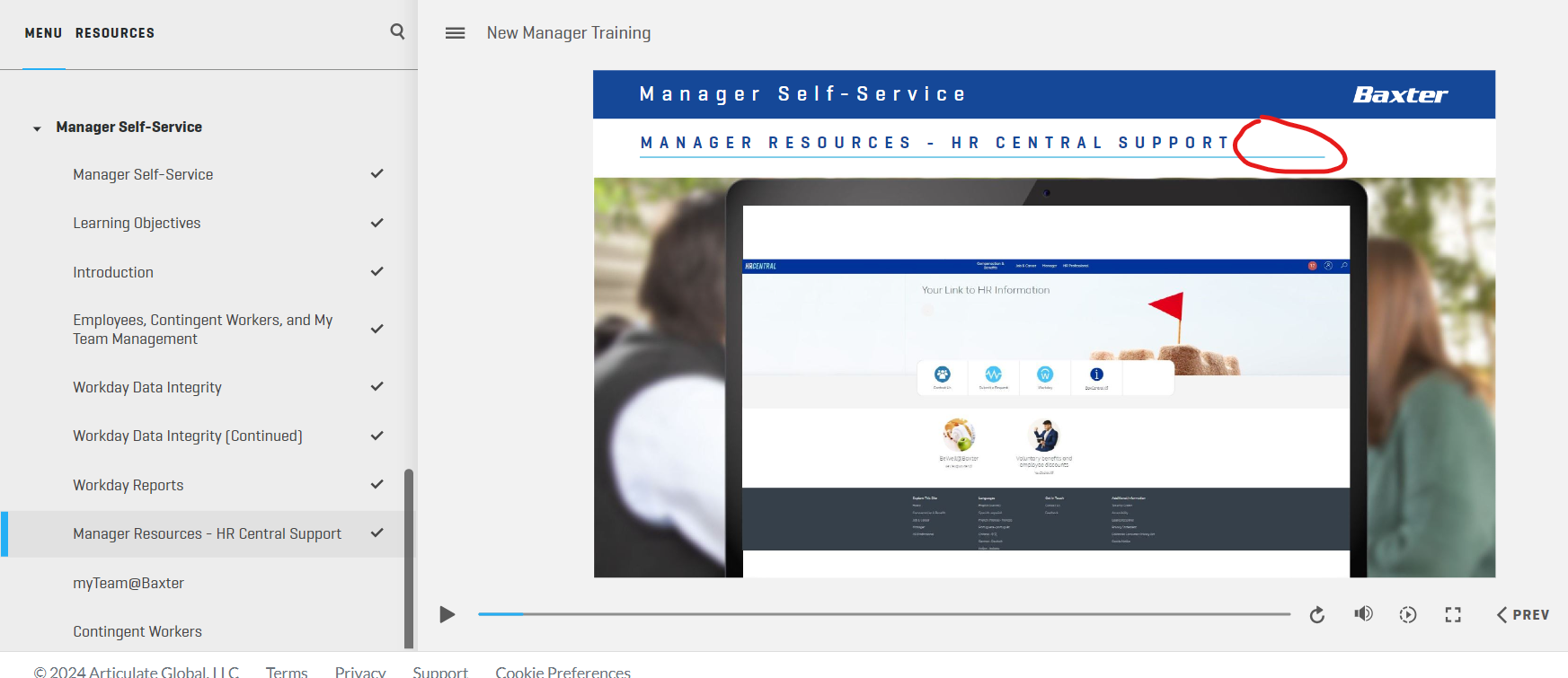The height and width of the screenshot is (678, 1568).
Task: Open the Terms footer link
Action: click(x=287, y=672)
